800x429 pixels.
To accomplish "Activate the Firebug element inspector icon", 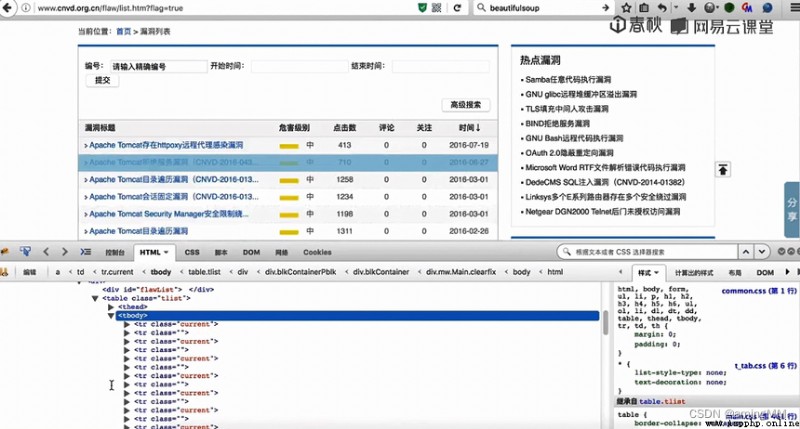I will [25, 251].
